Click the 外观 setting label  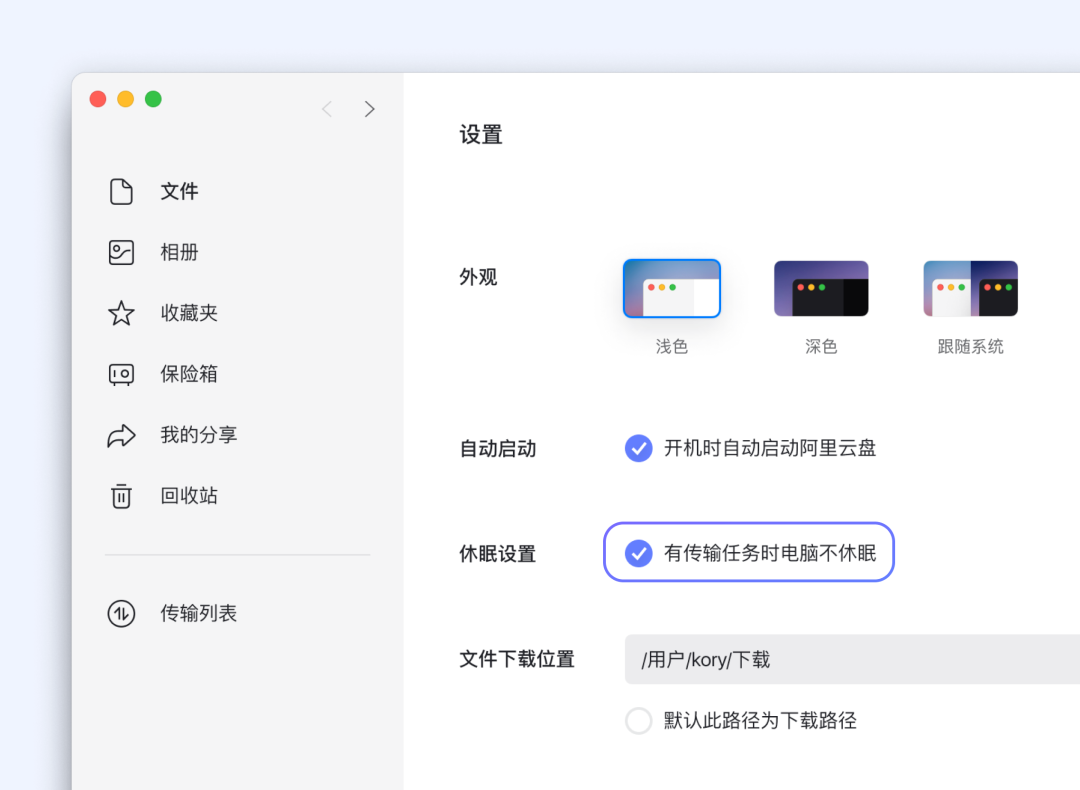pyautogui.click(x=478, y=278)
